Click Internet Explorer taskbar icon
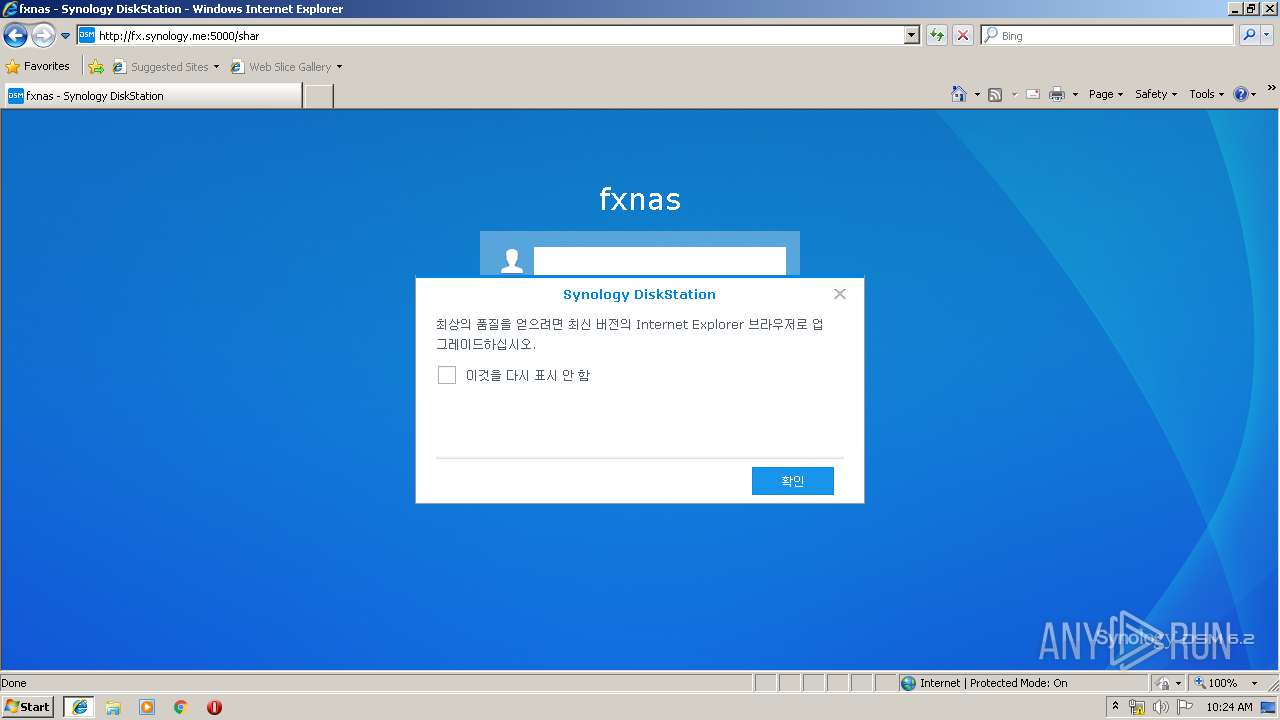This screenshot has height=720, width=1280. (x=80, y=707)
